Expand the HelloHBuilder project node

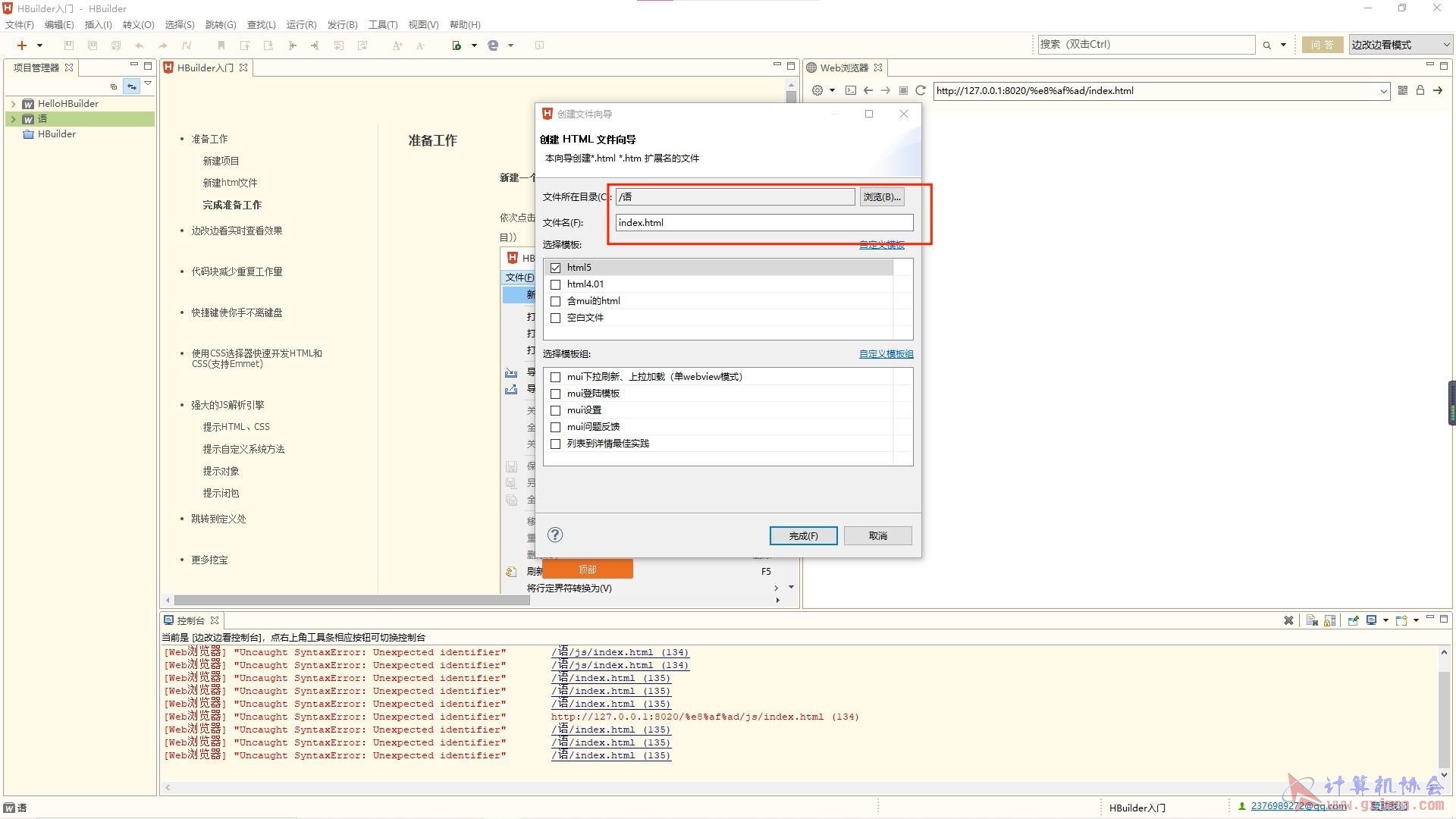click(13, 104)
